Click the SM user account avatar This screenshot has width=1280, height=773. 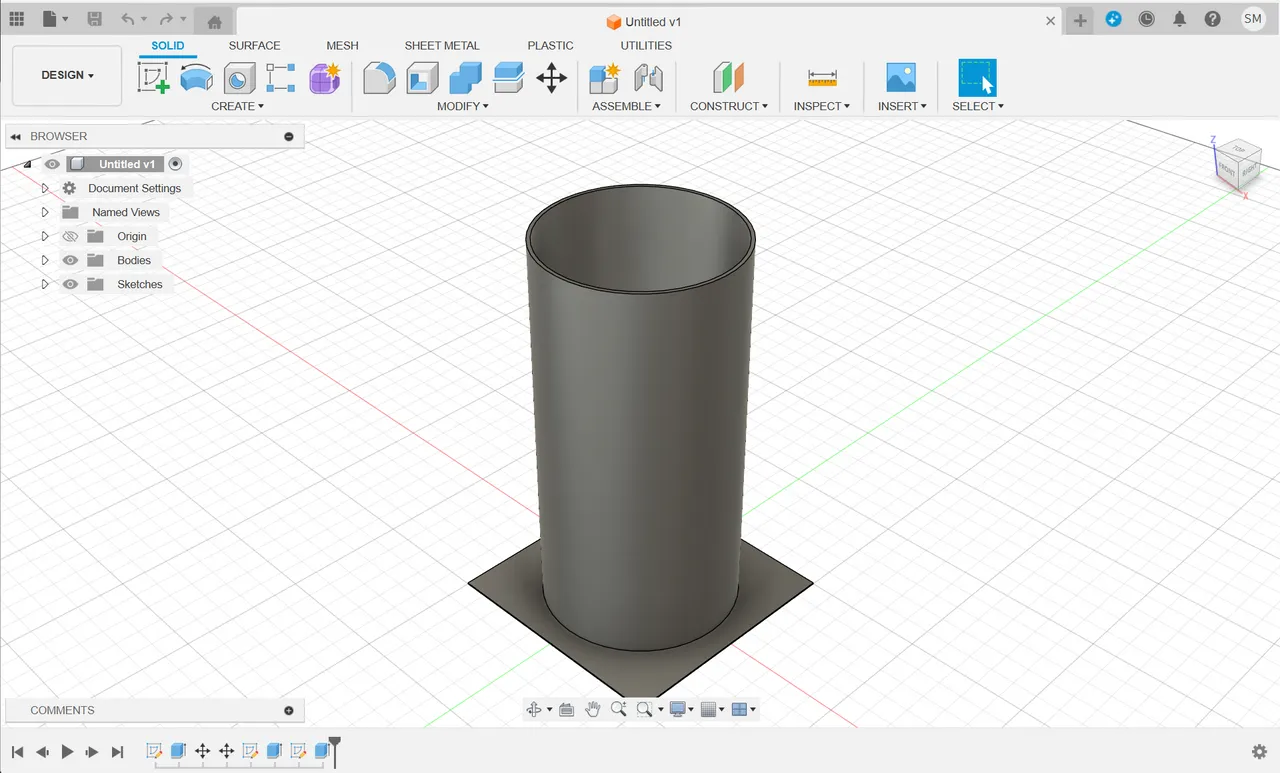click(x=1251, y=18)
